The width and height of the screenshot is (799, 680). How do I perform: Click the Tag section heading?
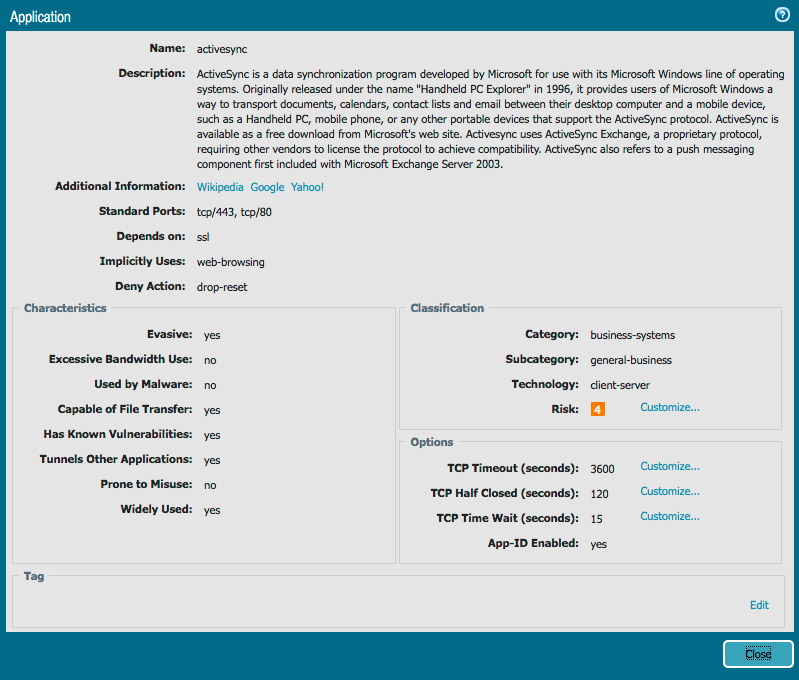click(x=34, y=576)
